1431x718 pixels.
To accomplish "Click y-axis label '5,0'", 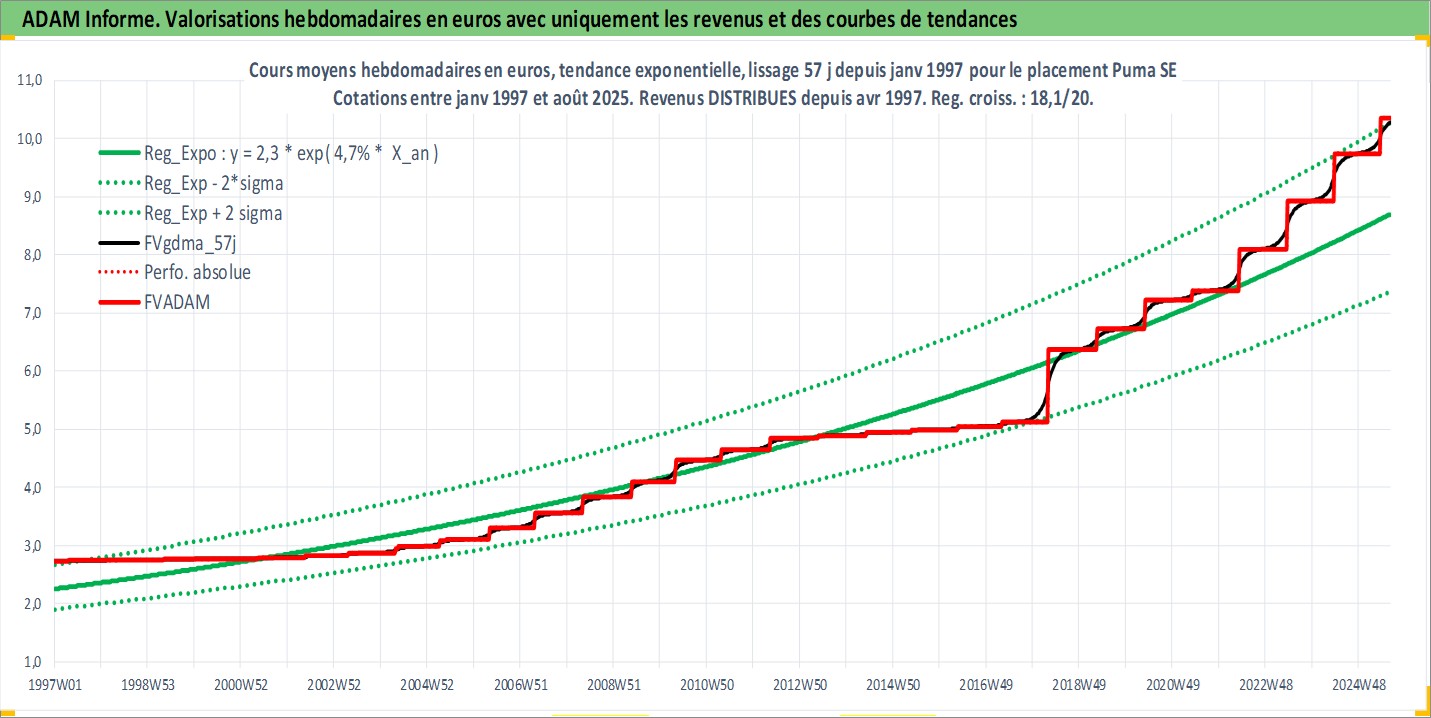I will [x=32, y=429].
